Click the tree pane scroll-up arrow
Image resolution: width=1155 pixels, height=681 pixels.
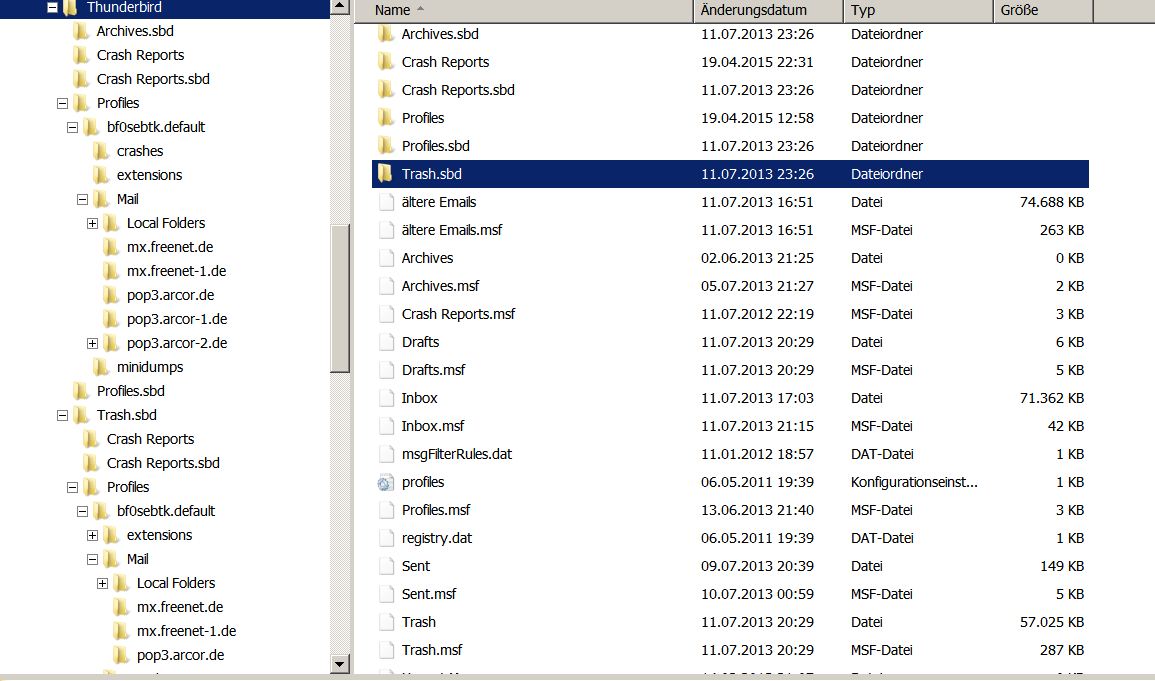(x=340, y=6)
